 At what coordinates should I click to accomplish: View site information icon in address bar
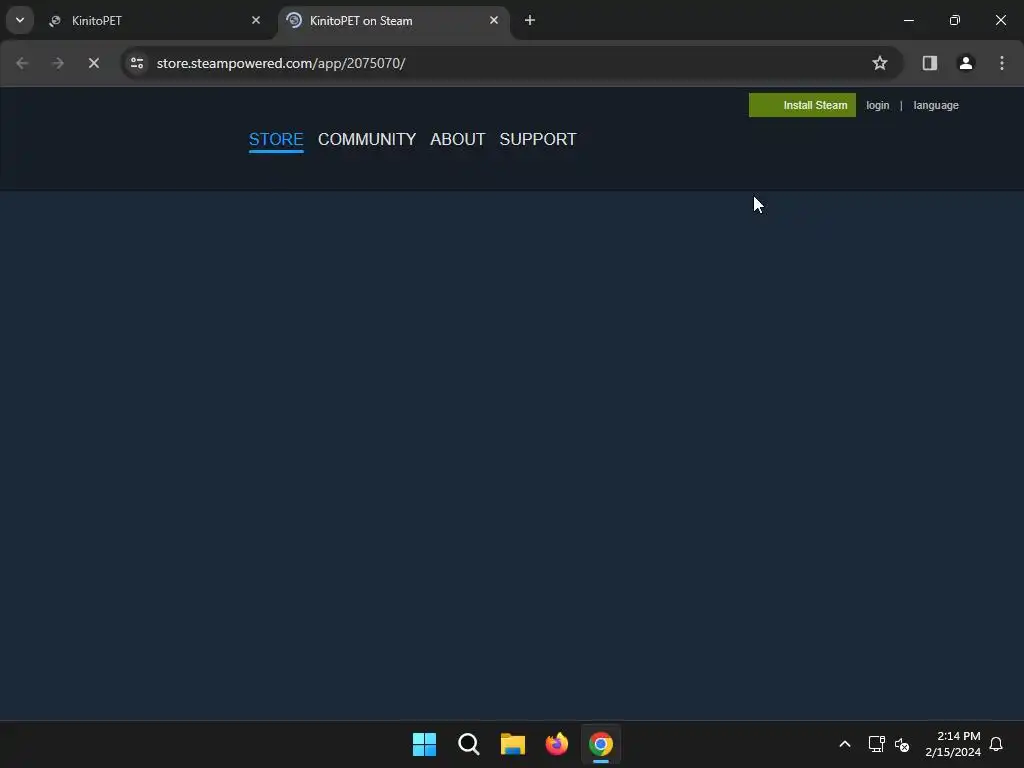pos(137,63)
